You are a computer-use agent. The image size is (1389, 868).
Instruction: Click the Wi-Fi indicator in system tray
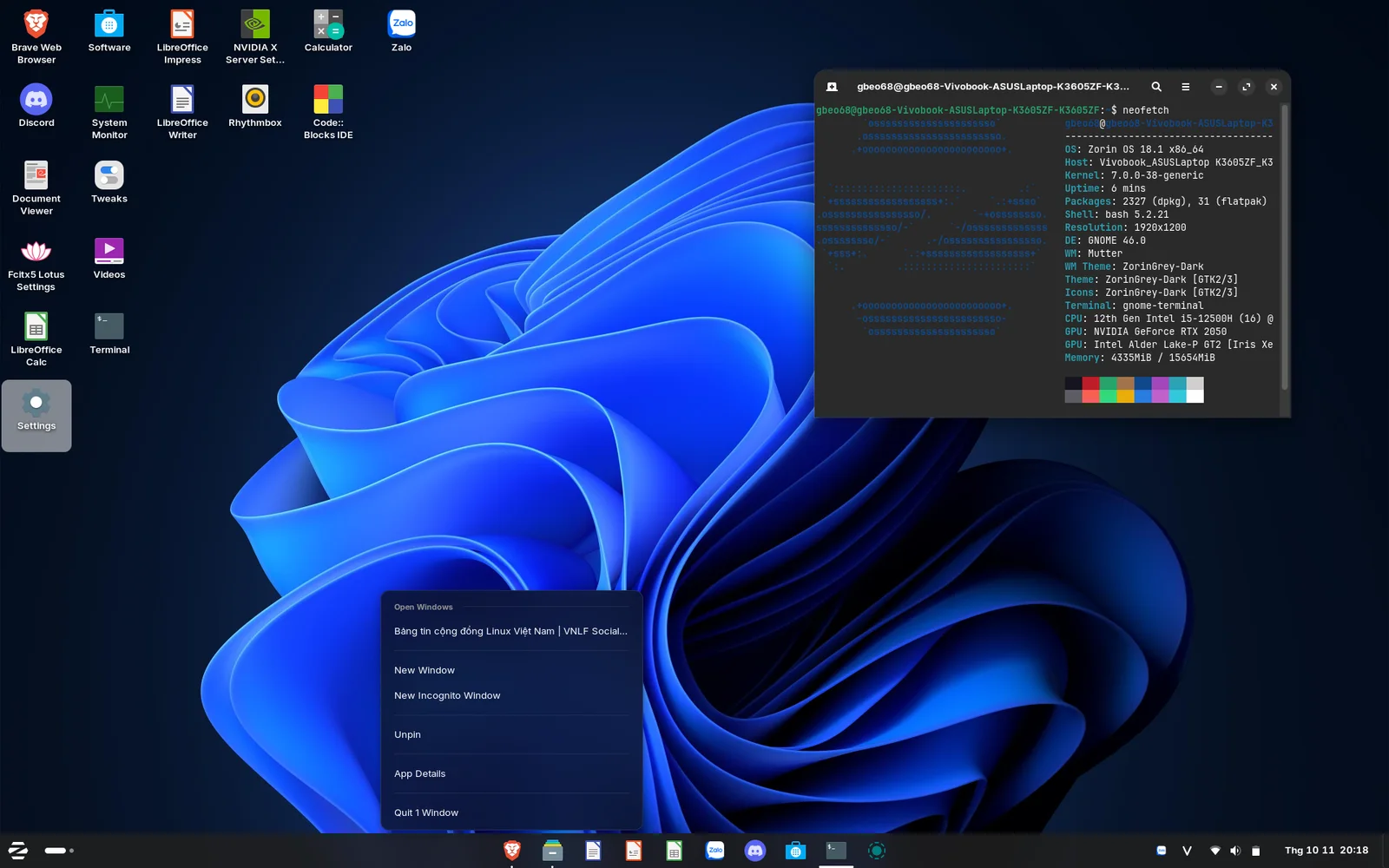[x=1215, y=851]
